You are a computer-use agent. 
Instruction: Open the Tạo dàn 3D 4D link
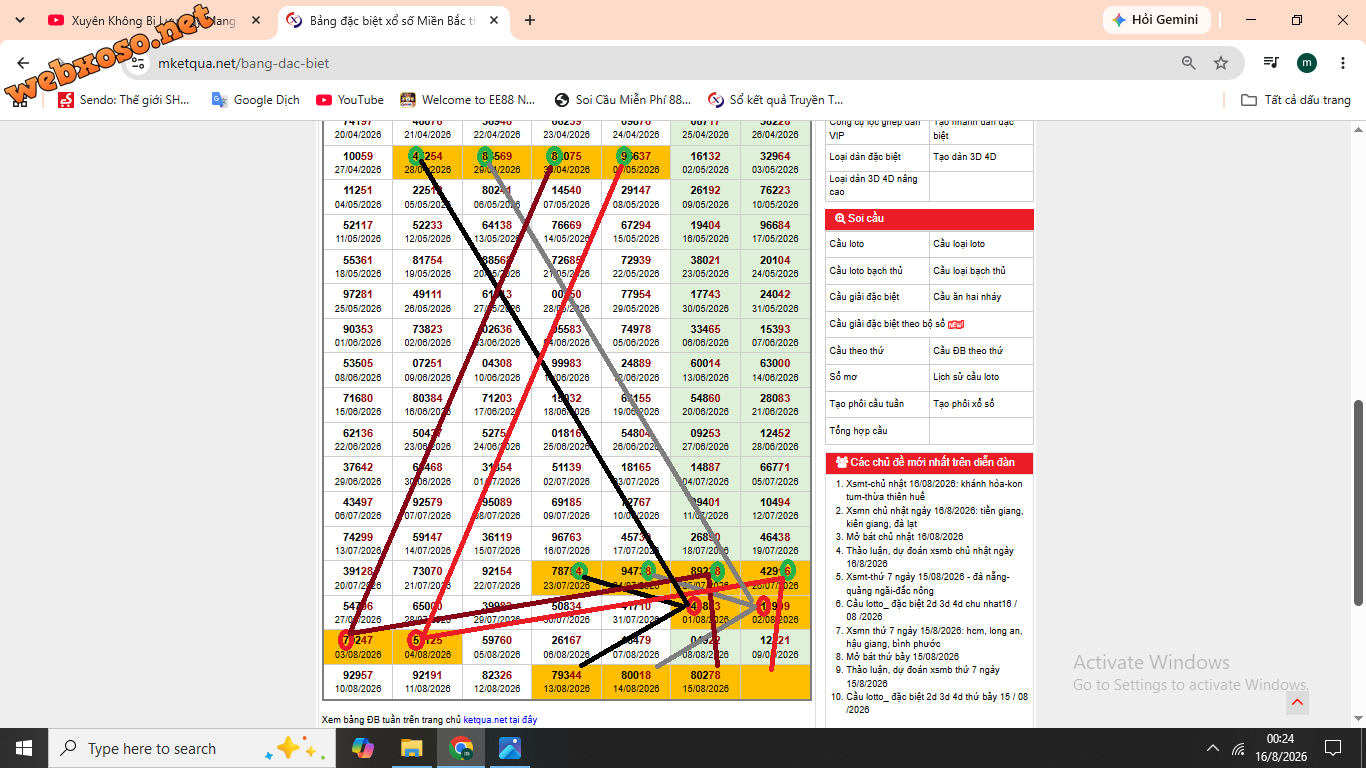[x=964, y=157]
